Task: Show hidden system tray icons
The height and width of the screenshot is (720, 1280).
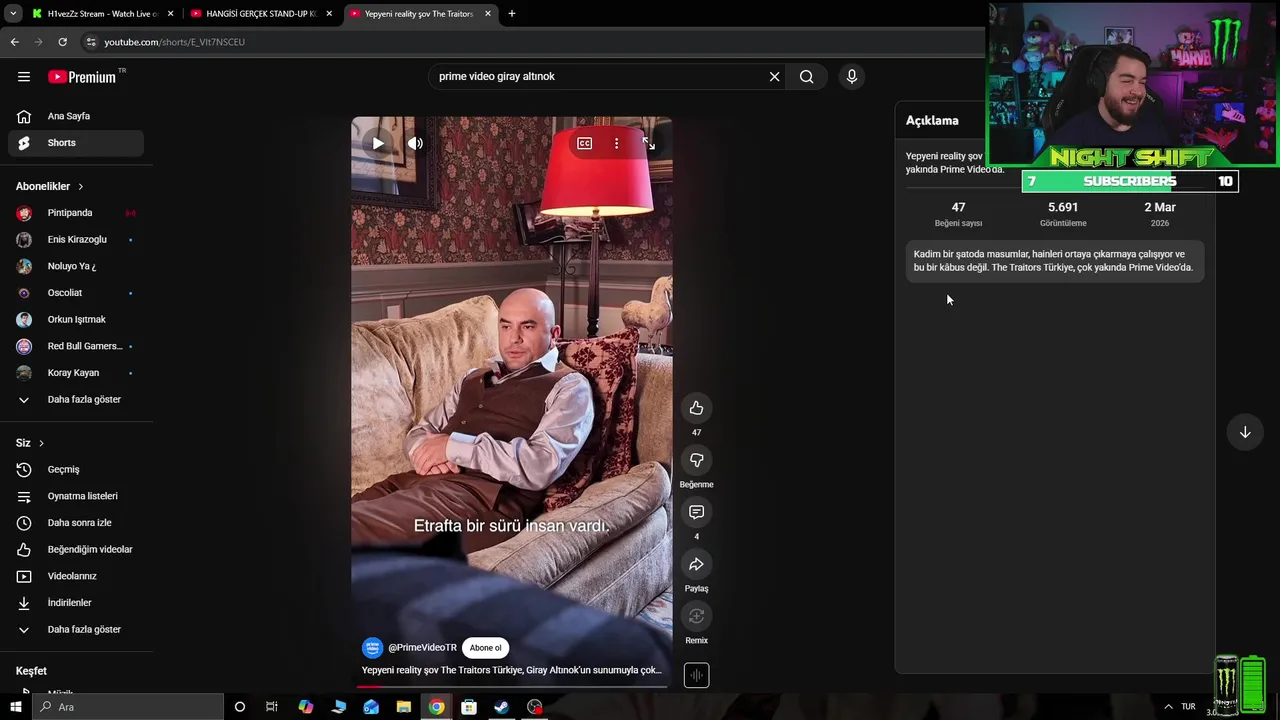Action: 1168,707
